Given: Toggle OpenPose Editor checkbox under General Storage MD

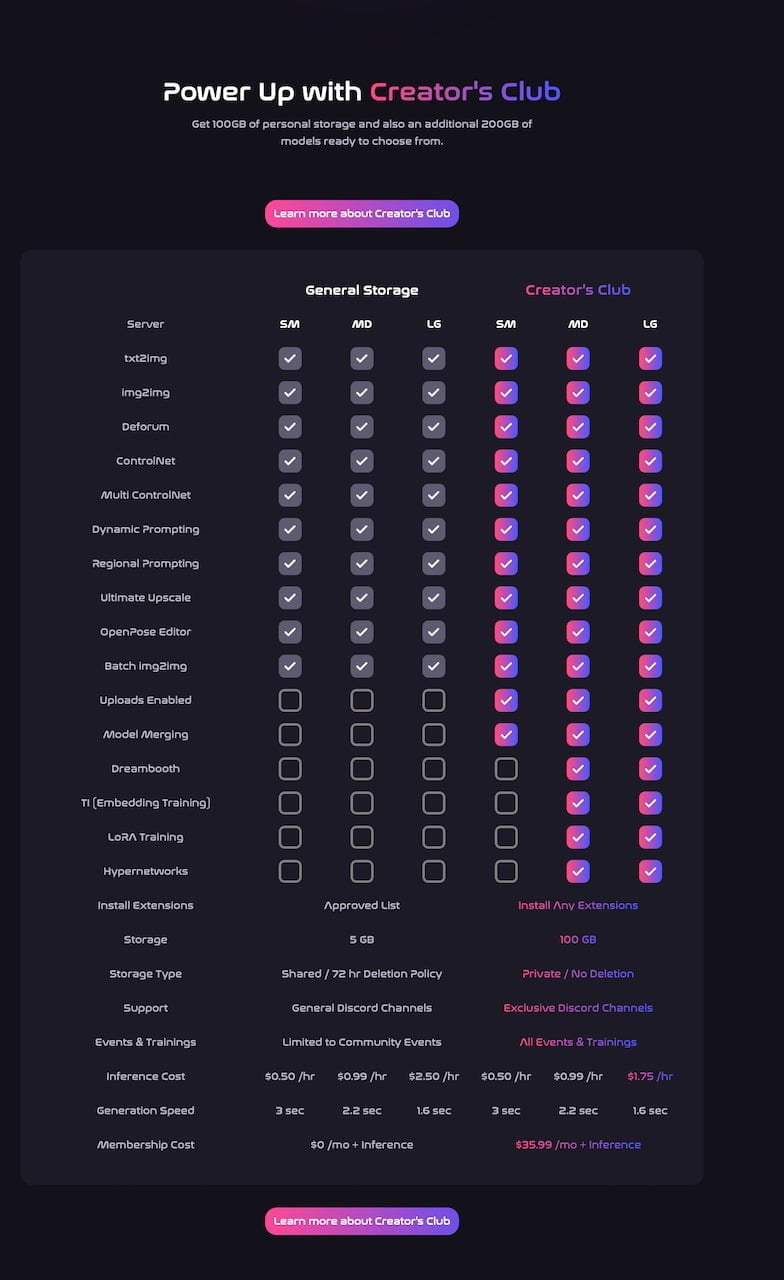Looking at the screenshot, I should pyautogui.click(x=362, y=632).
